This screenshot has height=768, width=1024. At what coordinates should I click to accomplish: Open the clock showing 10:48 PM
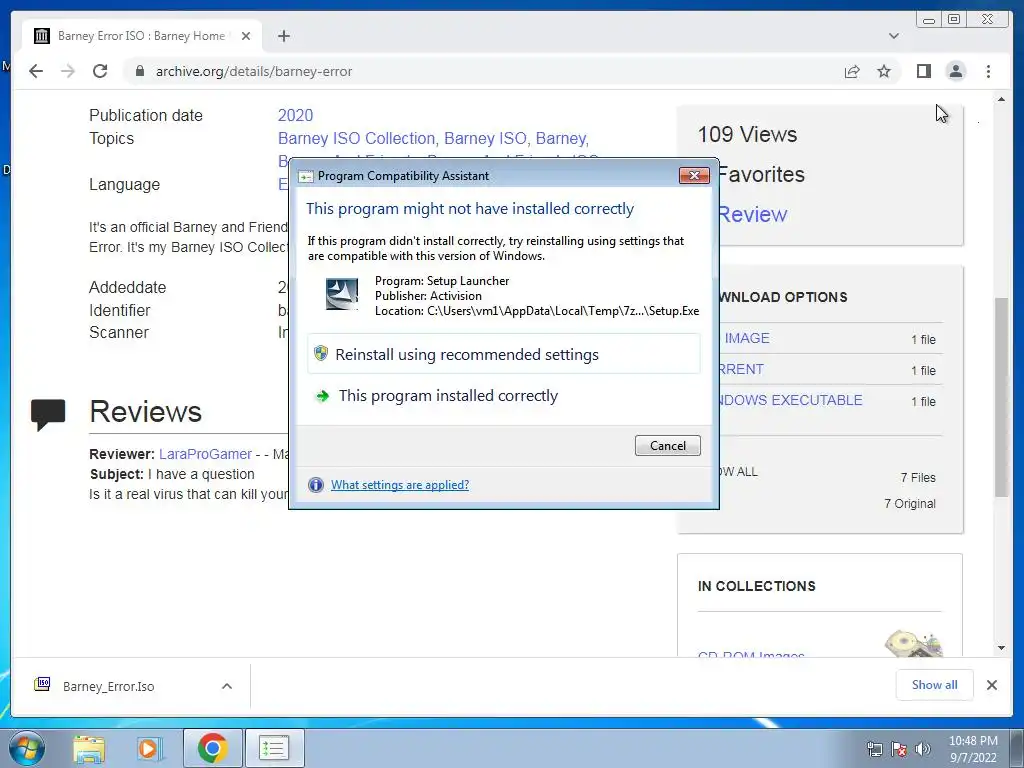point(973,749)
